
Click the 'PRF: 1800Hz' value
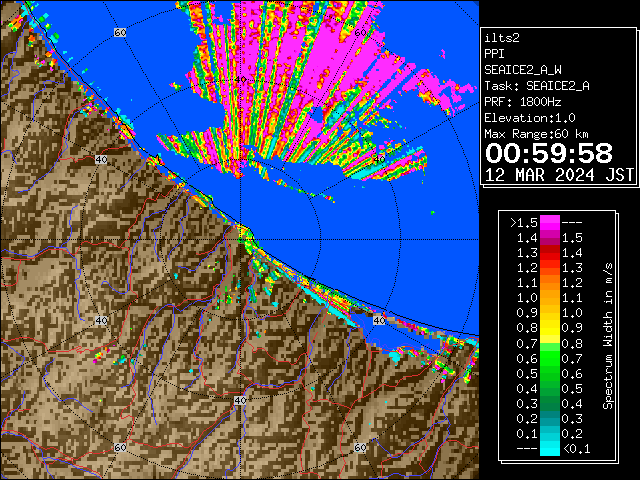pos(523,102)
